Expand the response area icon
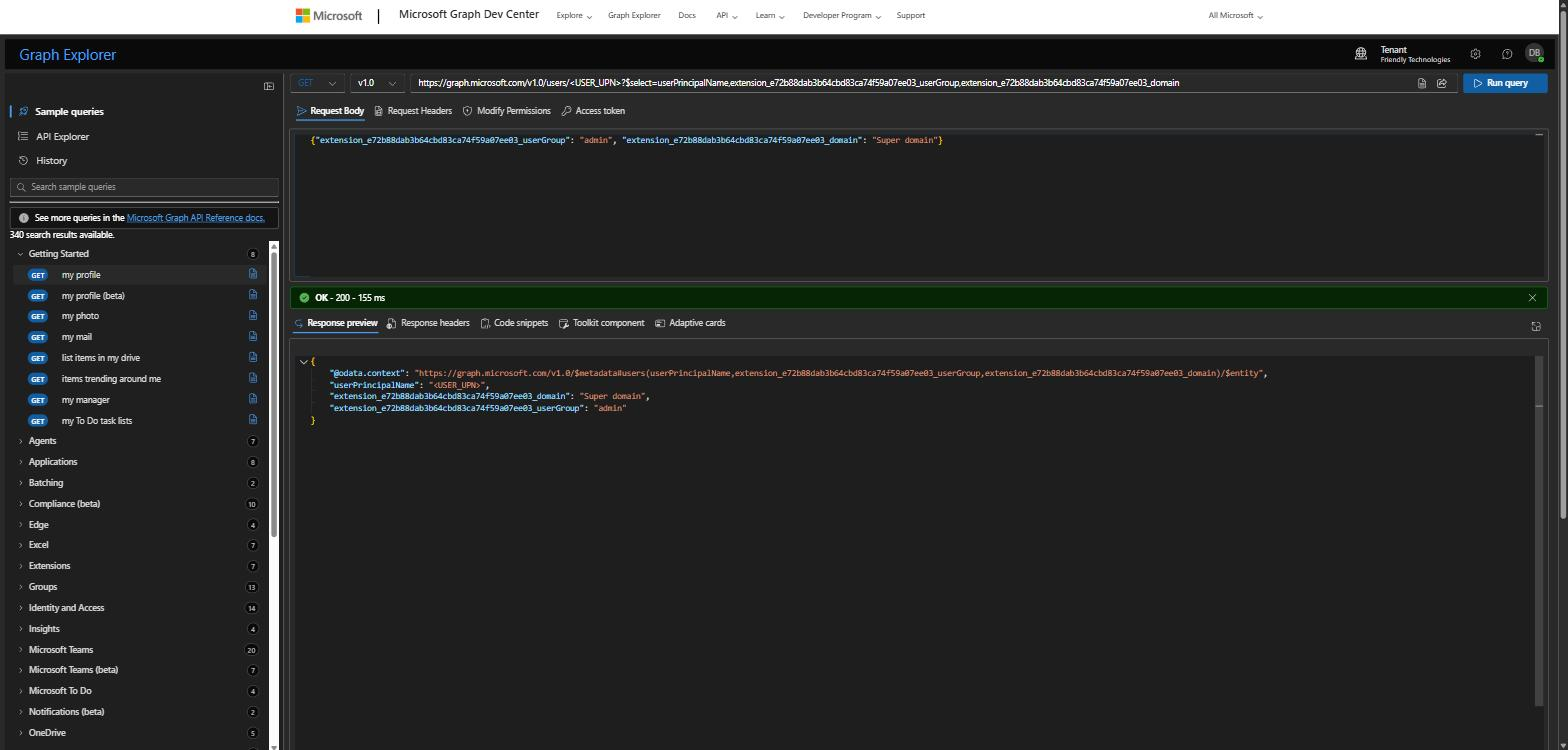Image resolution: width=1568 pixels, height=750 pixels. (x=1536, y=326)
